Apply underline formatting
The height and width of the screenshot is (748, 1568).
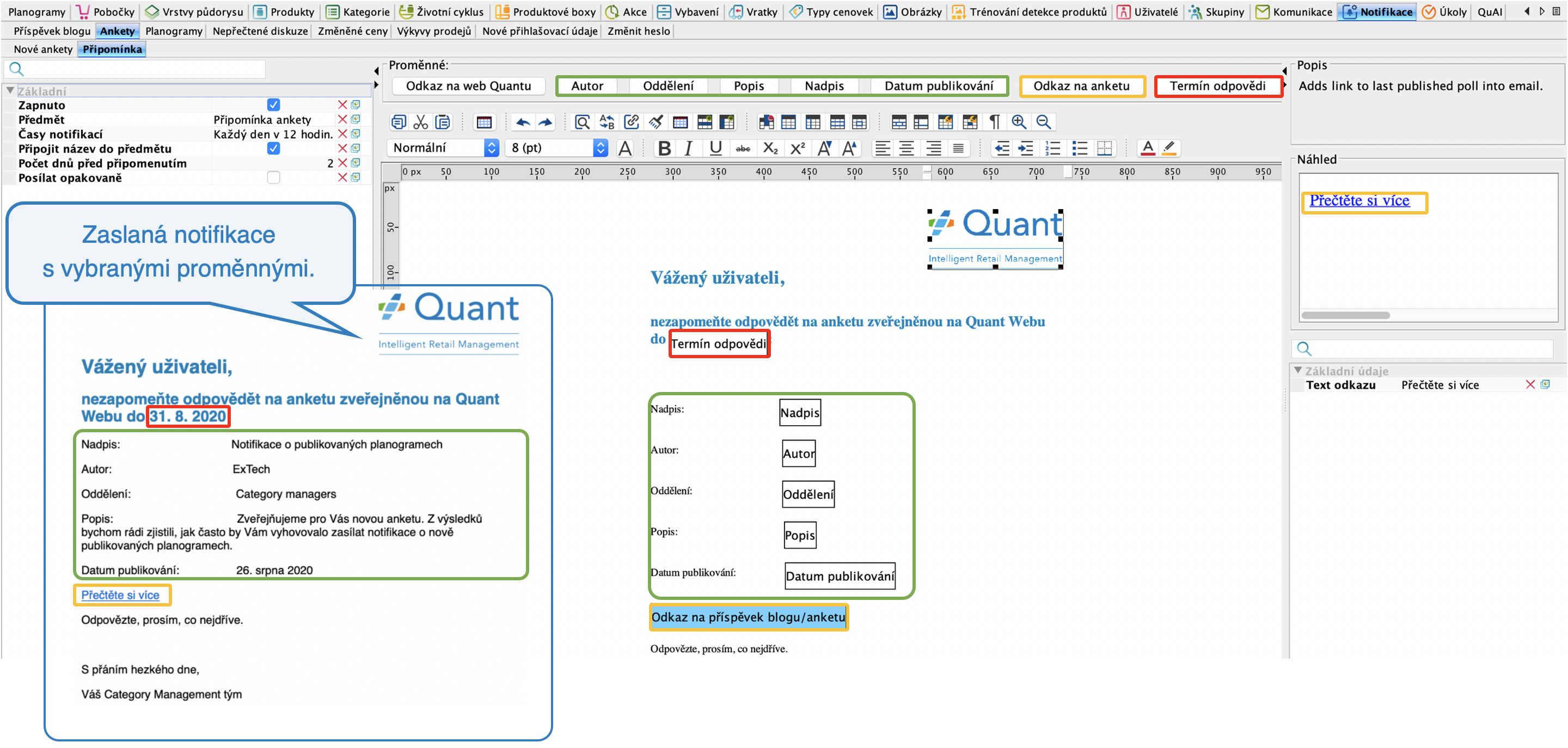point(716,148)
